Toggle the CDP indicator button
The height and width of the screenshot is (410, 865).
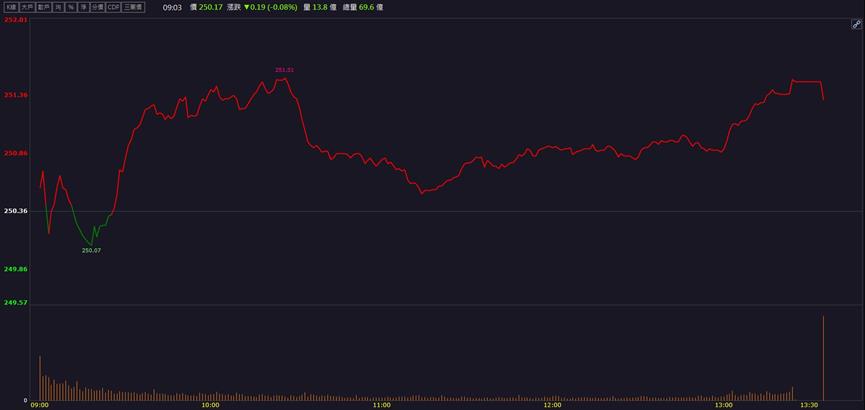[113, 7]
